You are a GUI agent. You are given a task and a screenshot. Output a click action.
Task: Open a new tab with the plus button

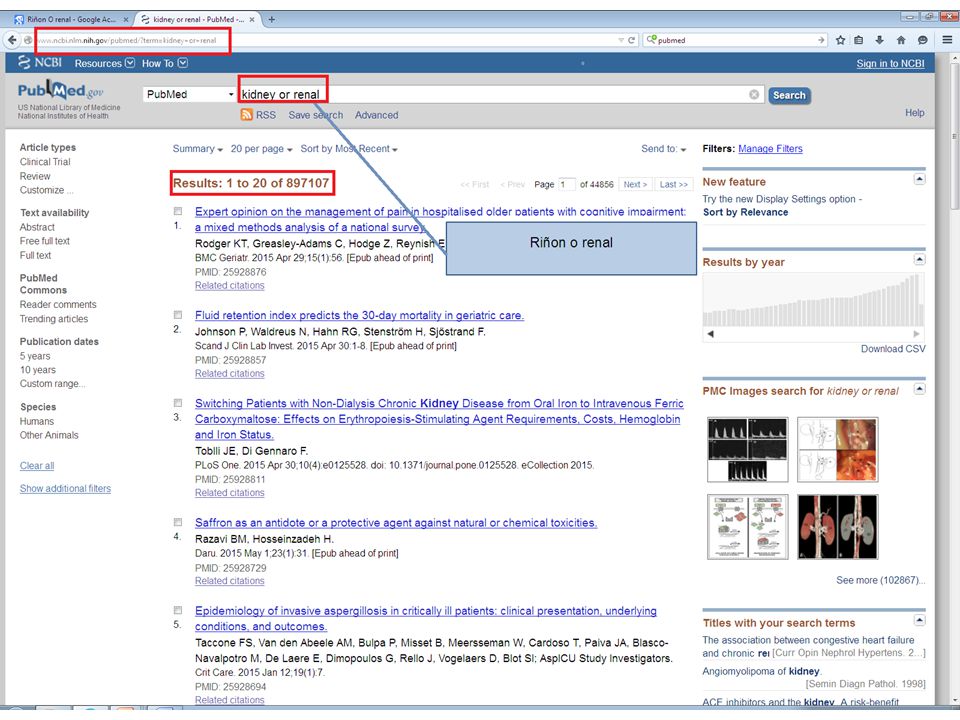pyautogui.click(x=272, y=20)
